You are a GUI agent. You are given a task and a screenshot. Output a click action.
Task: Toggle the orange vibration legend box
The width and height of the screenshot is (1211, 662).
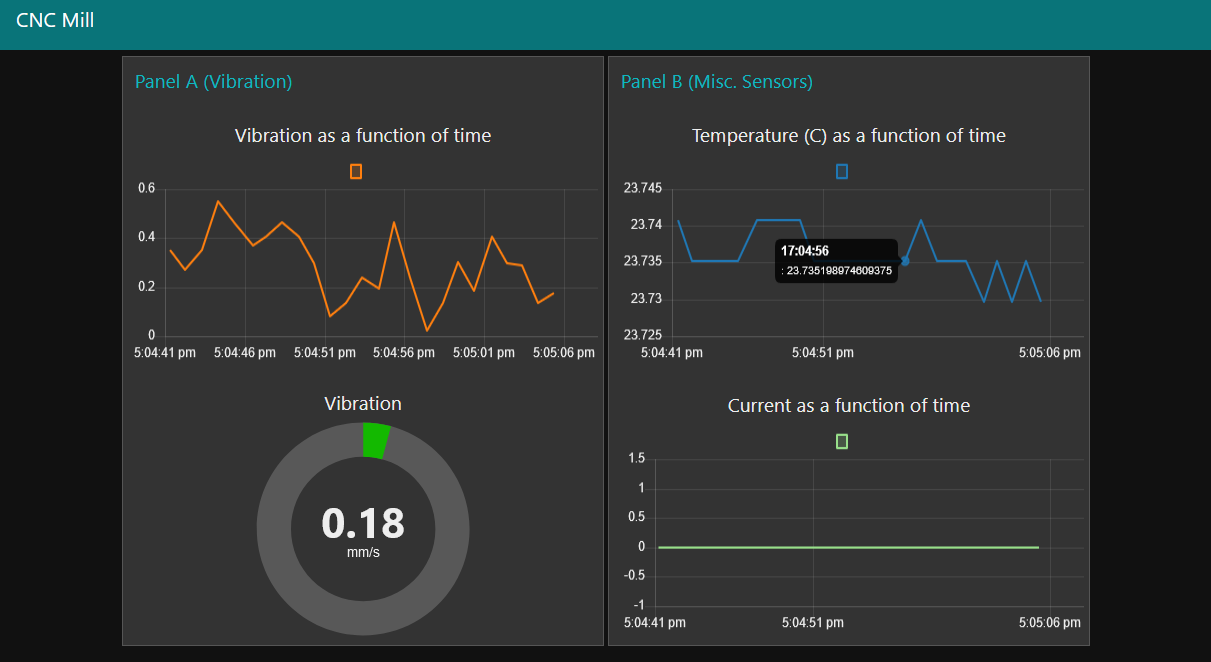pos(356,172)
